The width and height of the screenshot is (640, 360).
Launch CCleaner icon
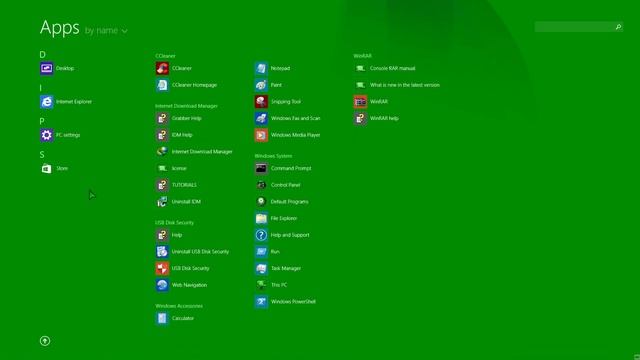pos(162,68)
